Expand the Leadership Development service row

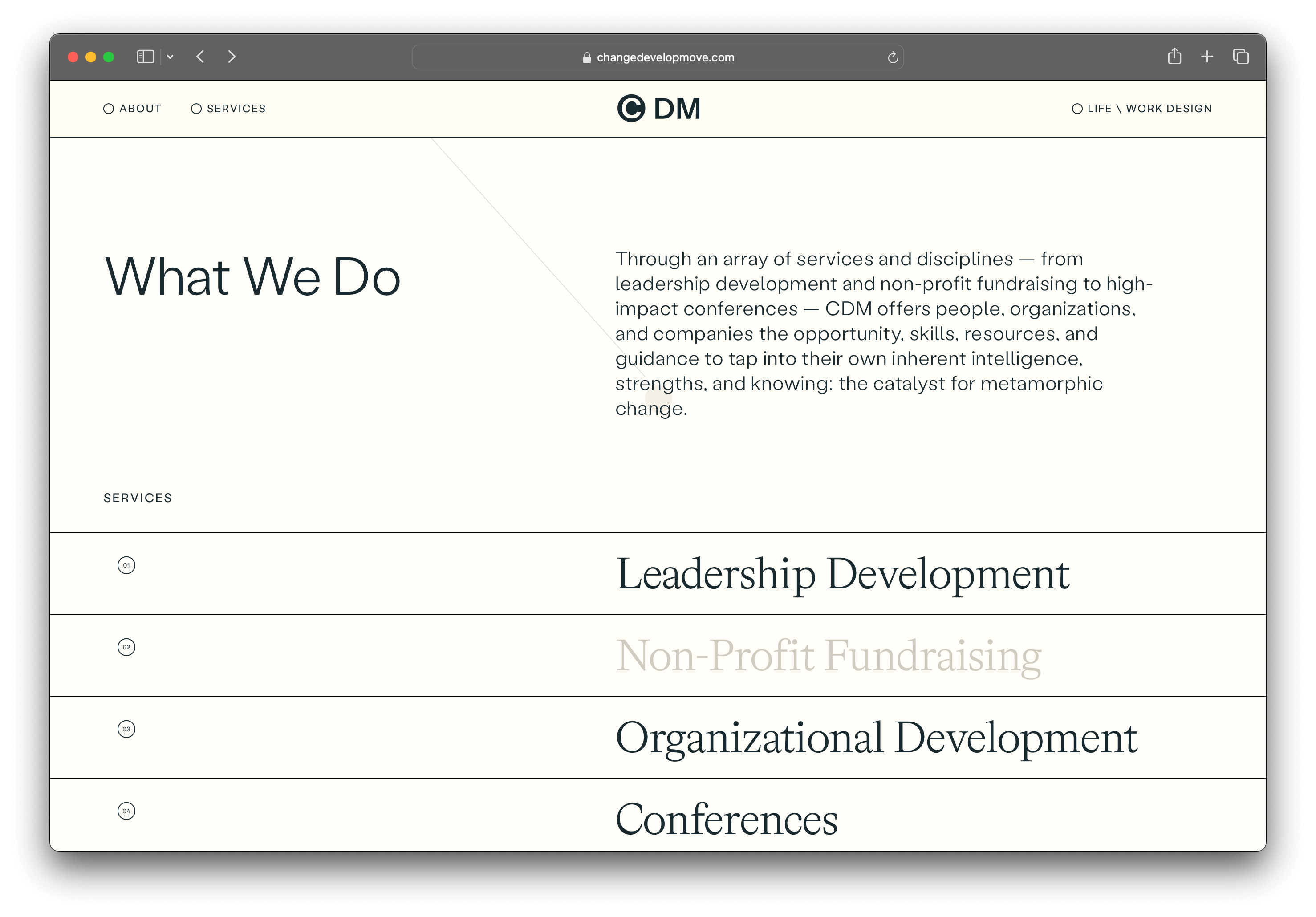click(842, 574)
